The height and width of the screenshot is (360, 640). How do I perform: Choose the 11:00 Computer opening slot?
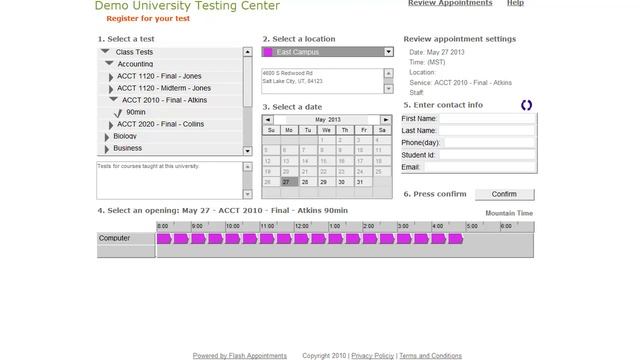click(x=267, y=239)
